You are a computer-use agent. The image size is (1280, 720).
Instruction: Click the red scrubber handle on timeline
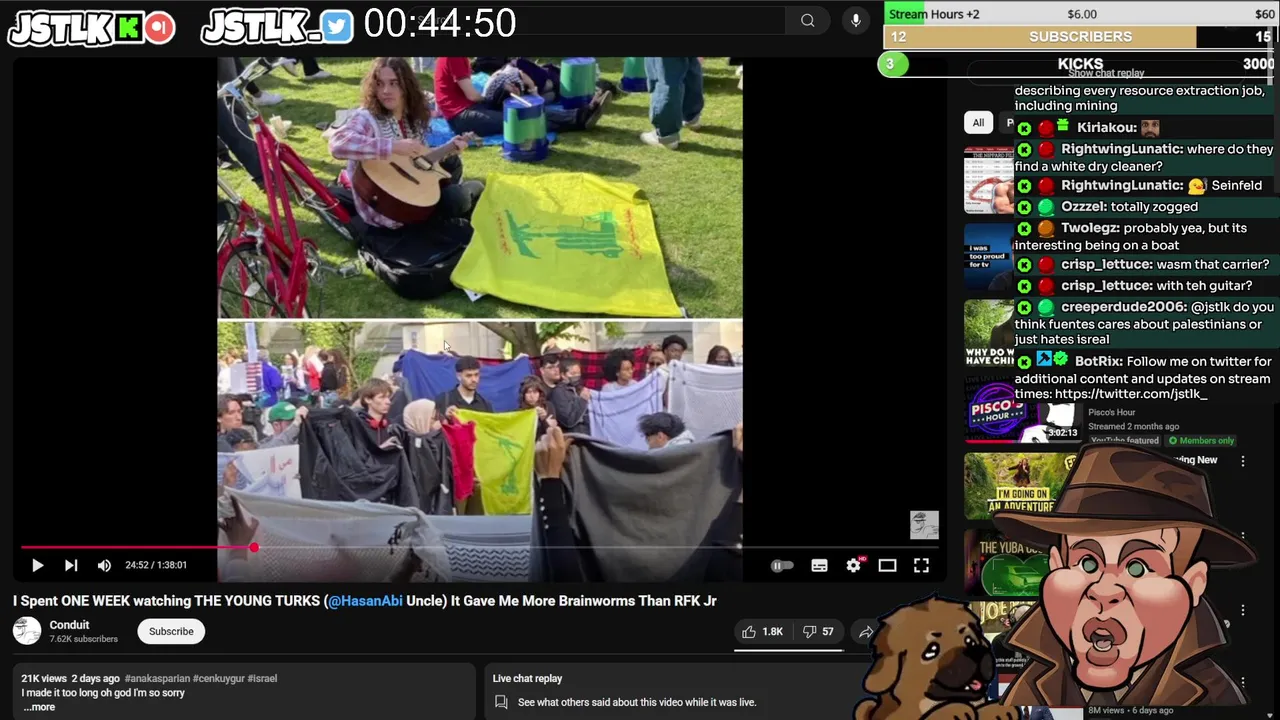(254, 547)
